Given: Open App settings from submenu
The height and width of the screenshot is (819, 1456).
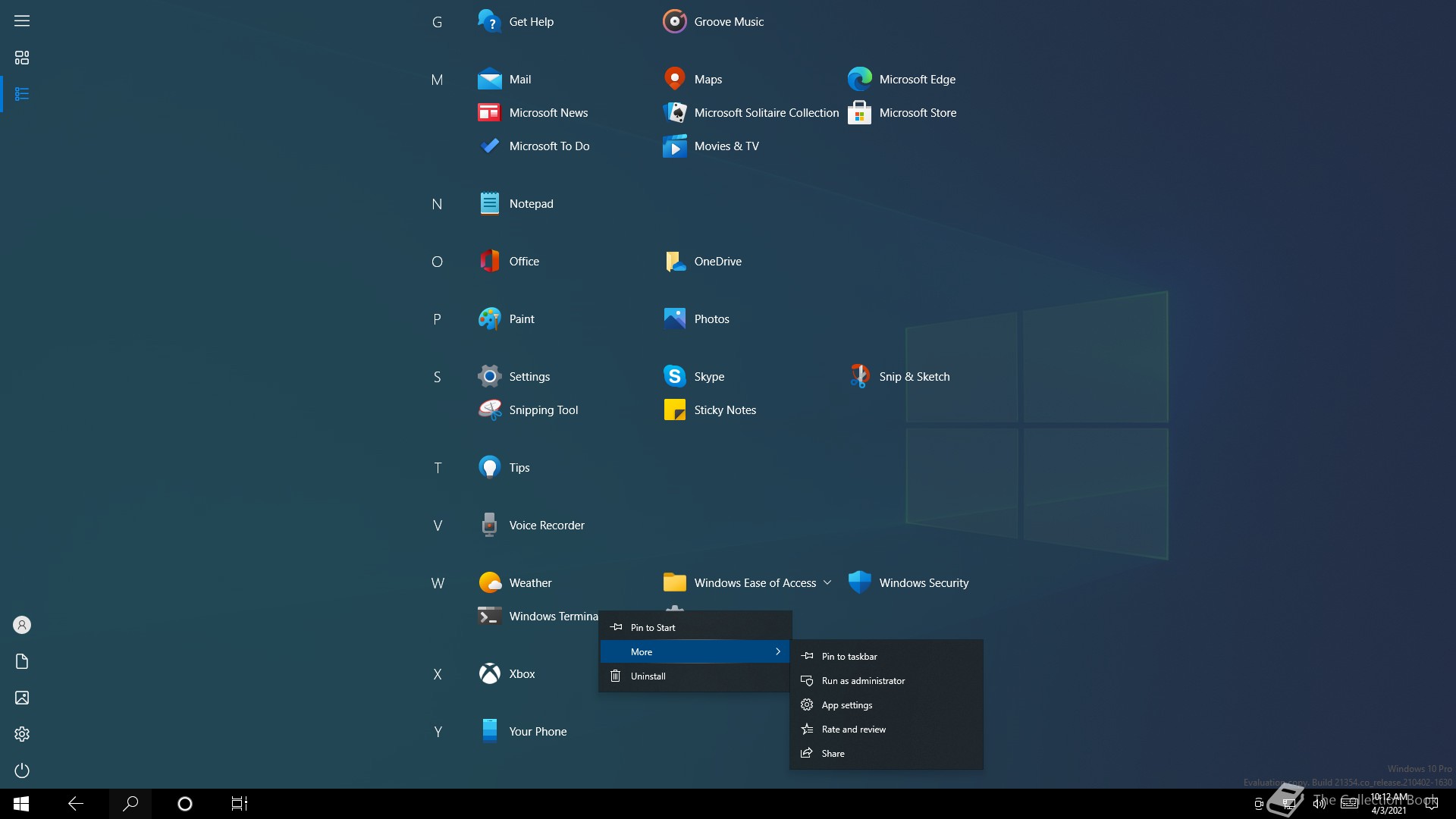Looking at the screenshot, I should click(x=886, y=704).
